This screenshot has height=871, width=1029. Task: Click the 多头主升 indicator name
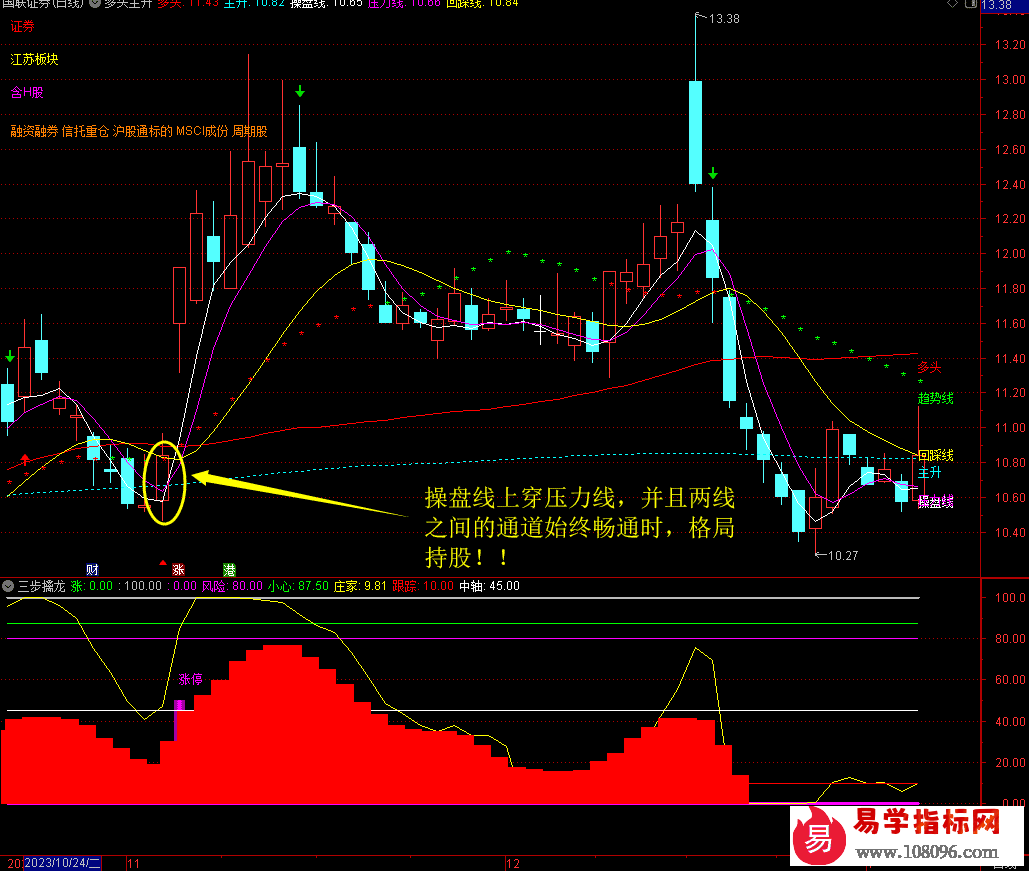coord(128,3)
